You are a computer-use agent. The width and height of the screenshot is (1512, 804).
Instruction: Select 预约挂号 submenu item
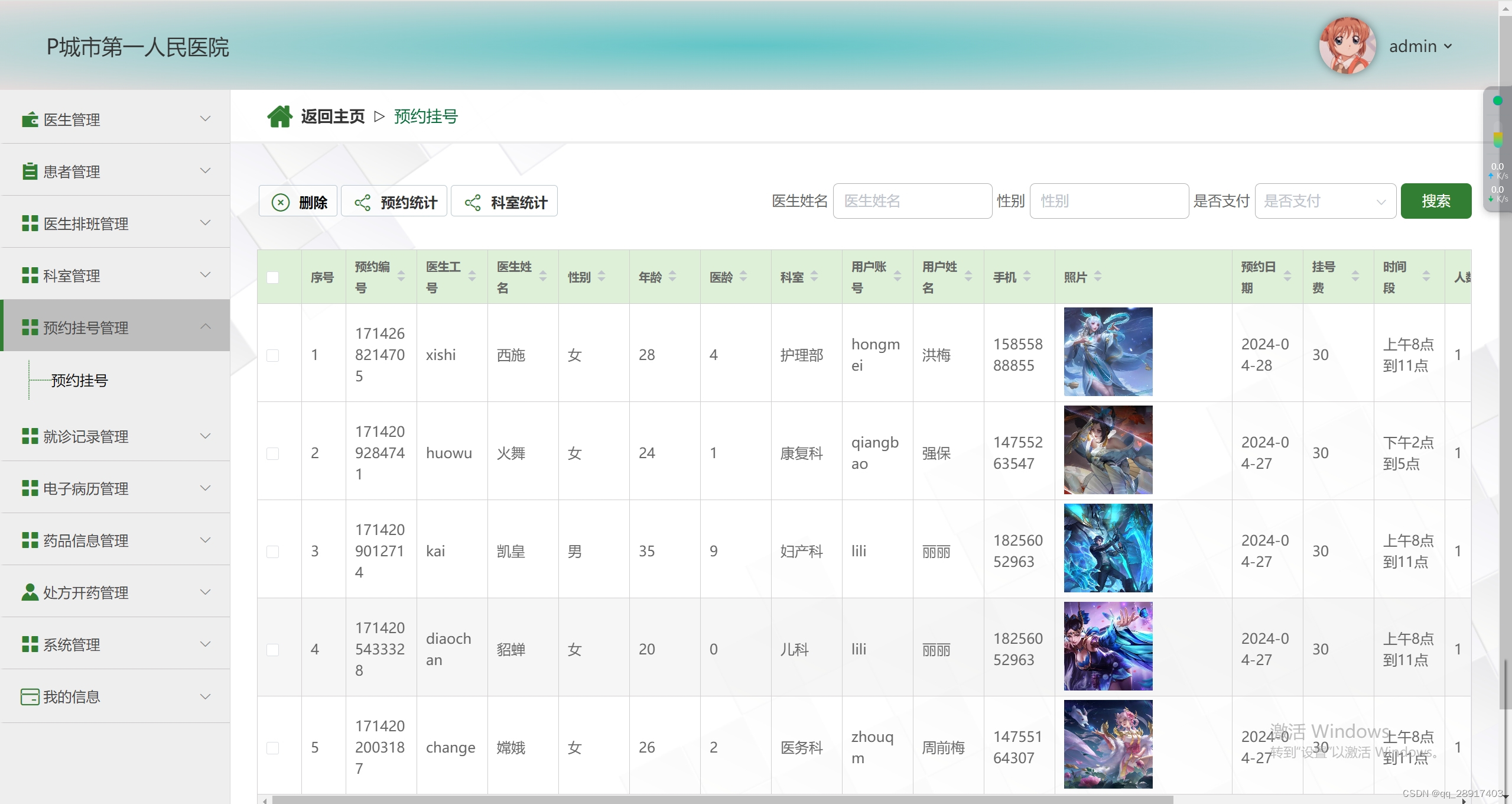point(80,381)
